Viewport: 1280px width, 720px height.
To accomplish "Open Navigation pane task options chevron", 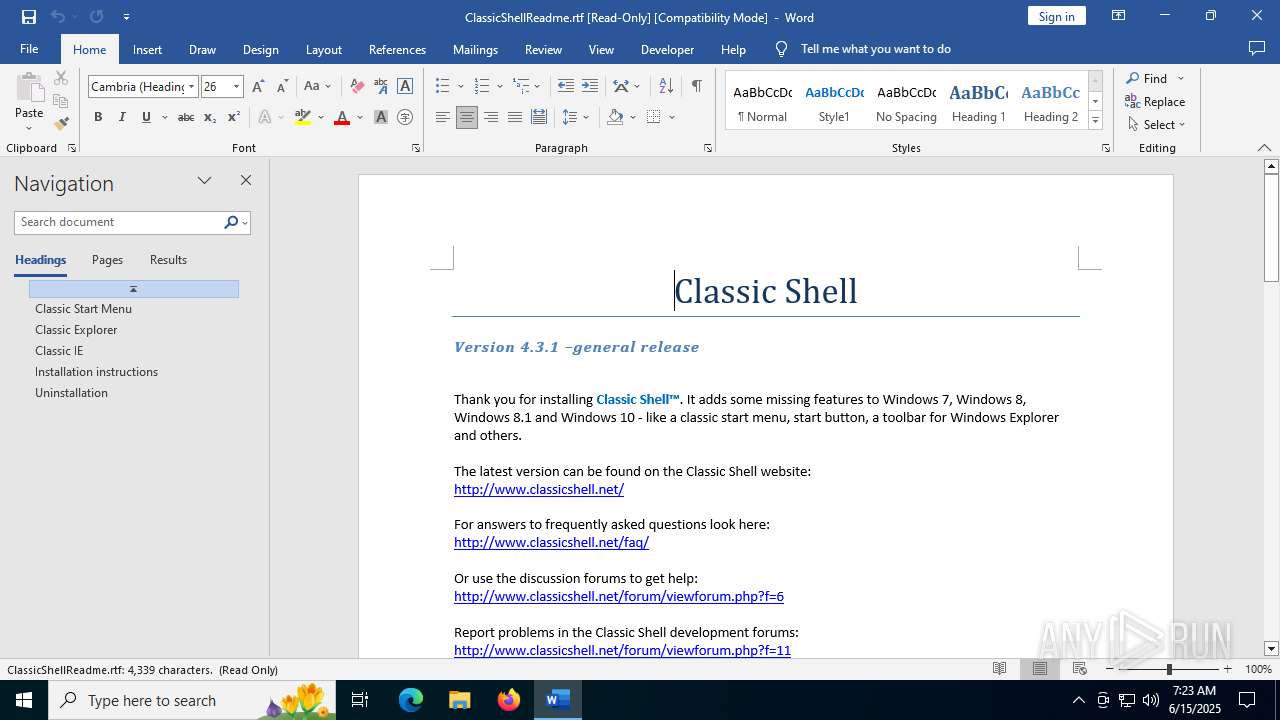I will [205, 181].
